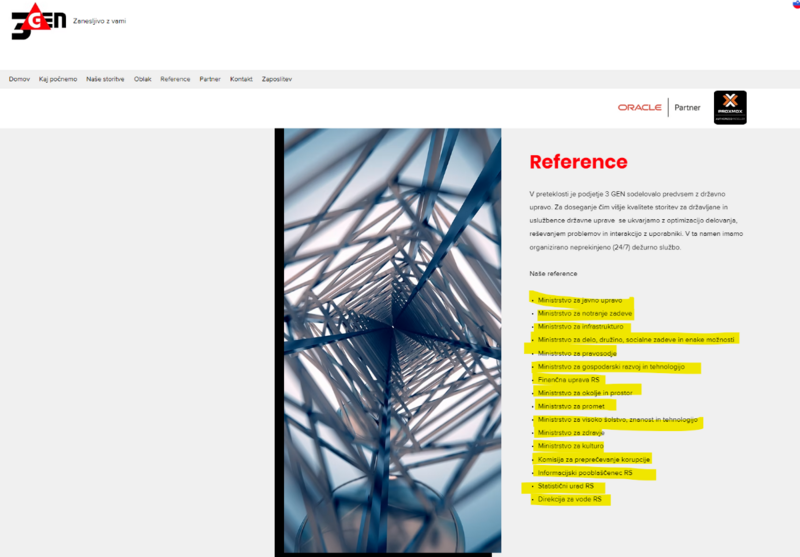Click the red Reference heading
Viewport: 800px width, 557px height.
[579, 162]
